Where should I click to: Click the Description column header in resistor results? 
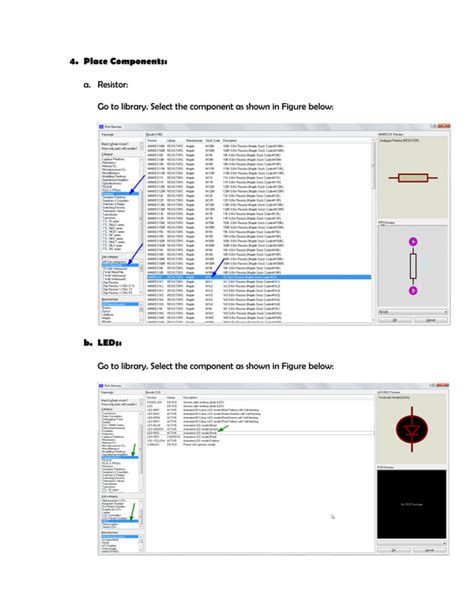[230, 140]
